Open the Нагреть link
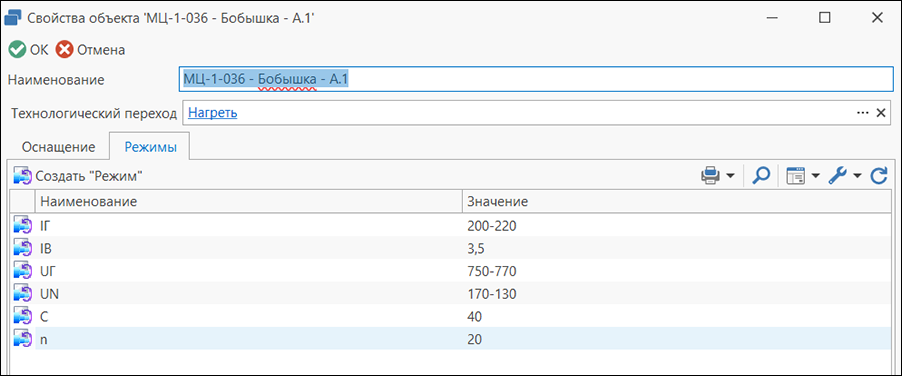This screenshot has height=376, width=902. (x=213, y=113)
